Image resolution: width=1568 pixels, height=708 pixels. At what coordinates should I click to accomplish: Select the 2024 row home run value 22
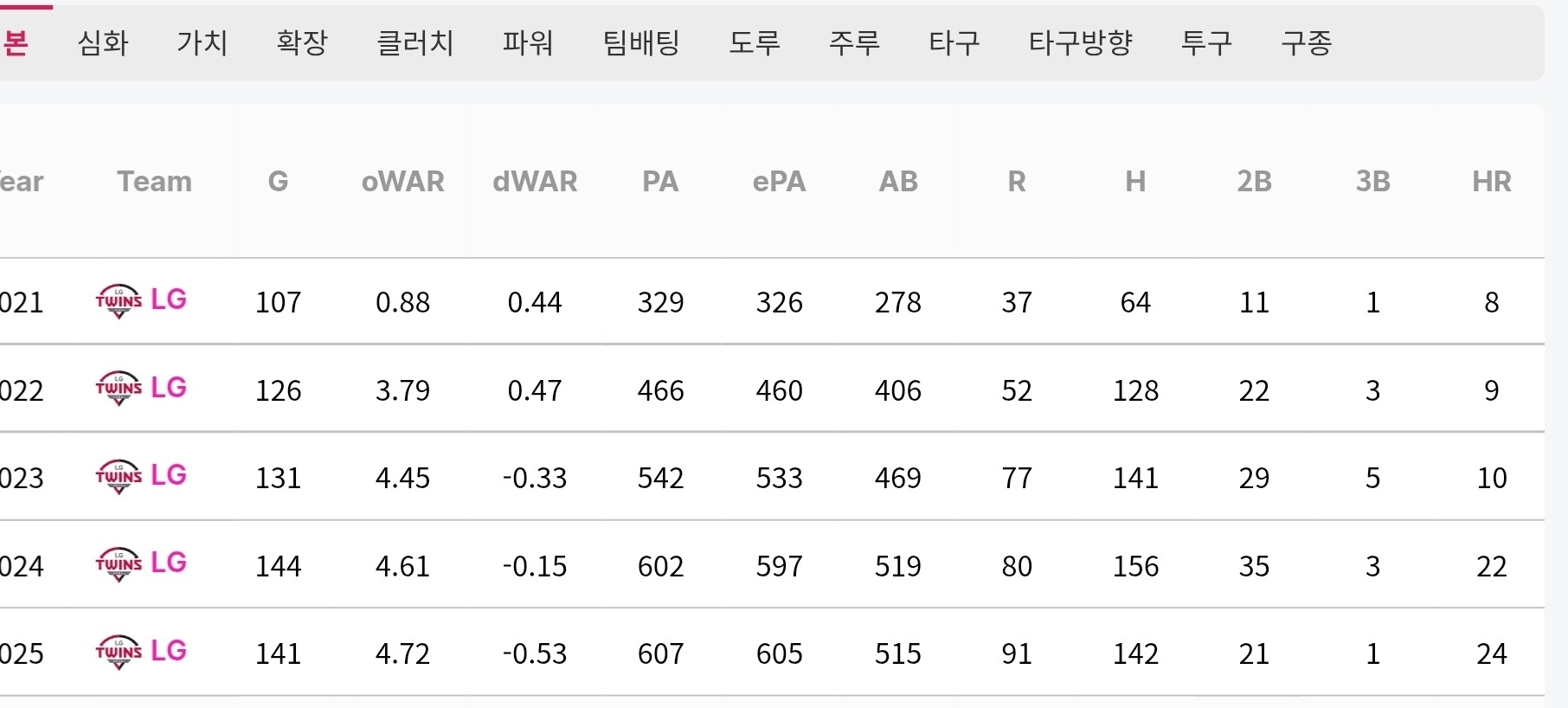click(x=1492, y=566)
